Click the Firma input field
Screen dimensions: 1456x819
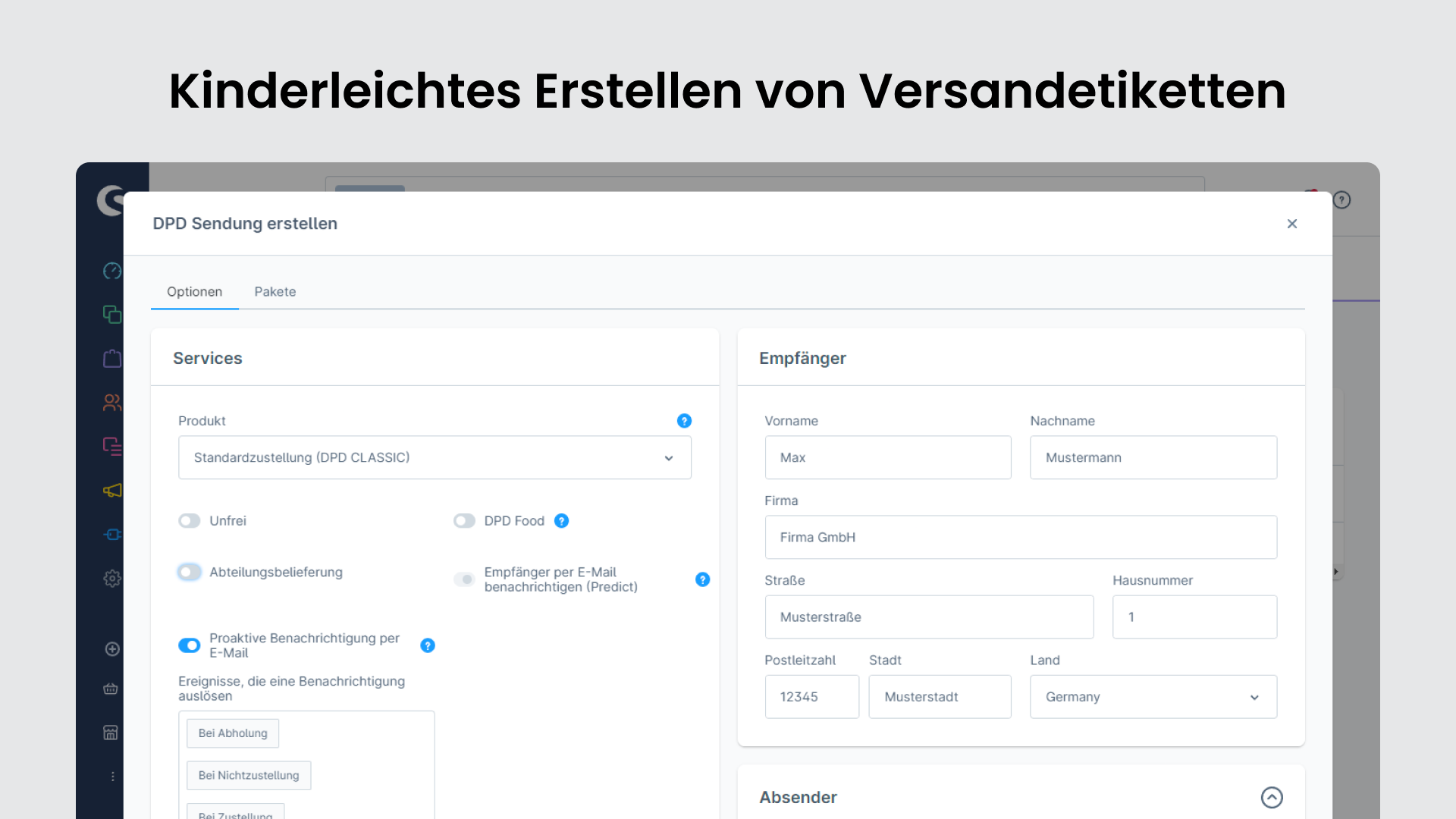click(x=1021, y=538)
